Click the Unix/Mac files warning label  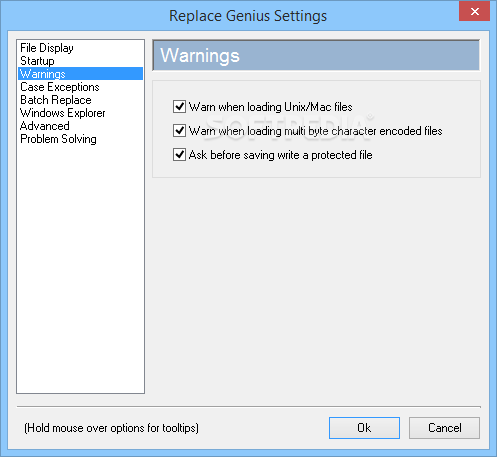click(270, 107)
